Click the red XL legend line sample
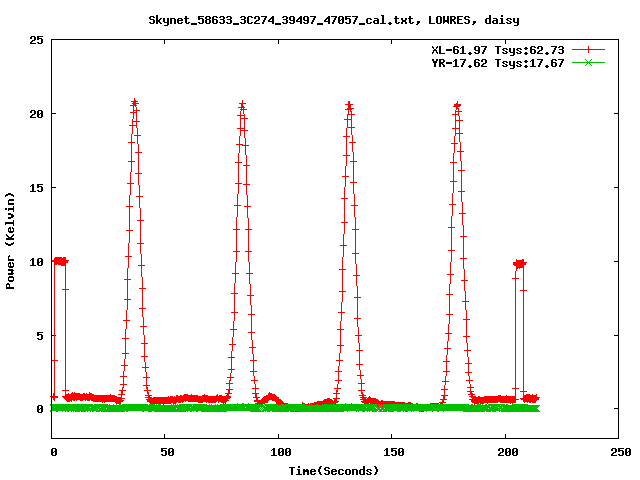This screenshot has width=640, height=480. coord(588,50)
